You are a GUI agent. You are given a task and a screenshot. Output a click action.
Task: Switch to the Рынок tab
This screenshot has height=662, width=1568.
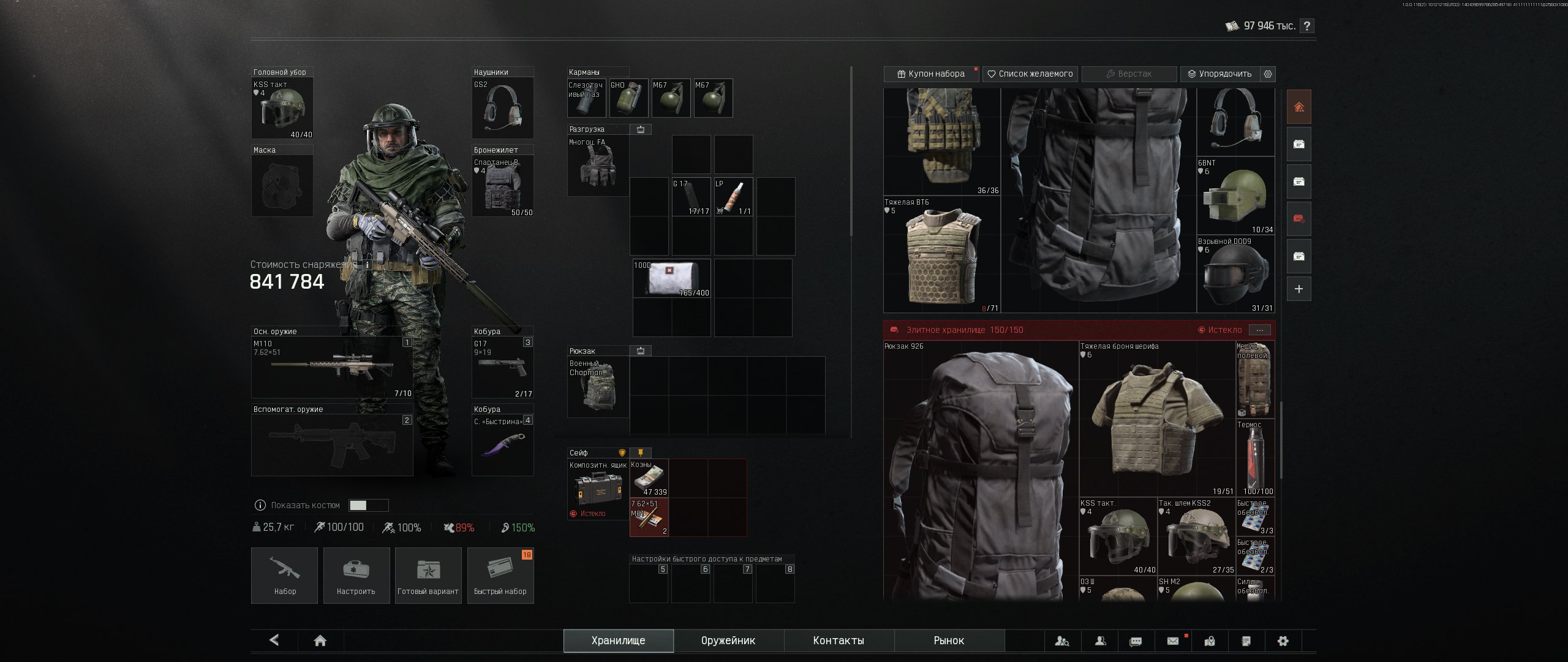[x=949, y=641]
